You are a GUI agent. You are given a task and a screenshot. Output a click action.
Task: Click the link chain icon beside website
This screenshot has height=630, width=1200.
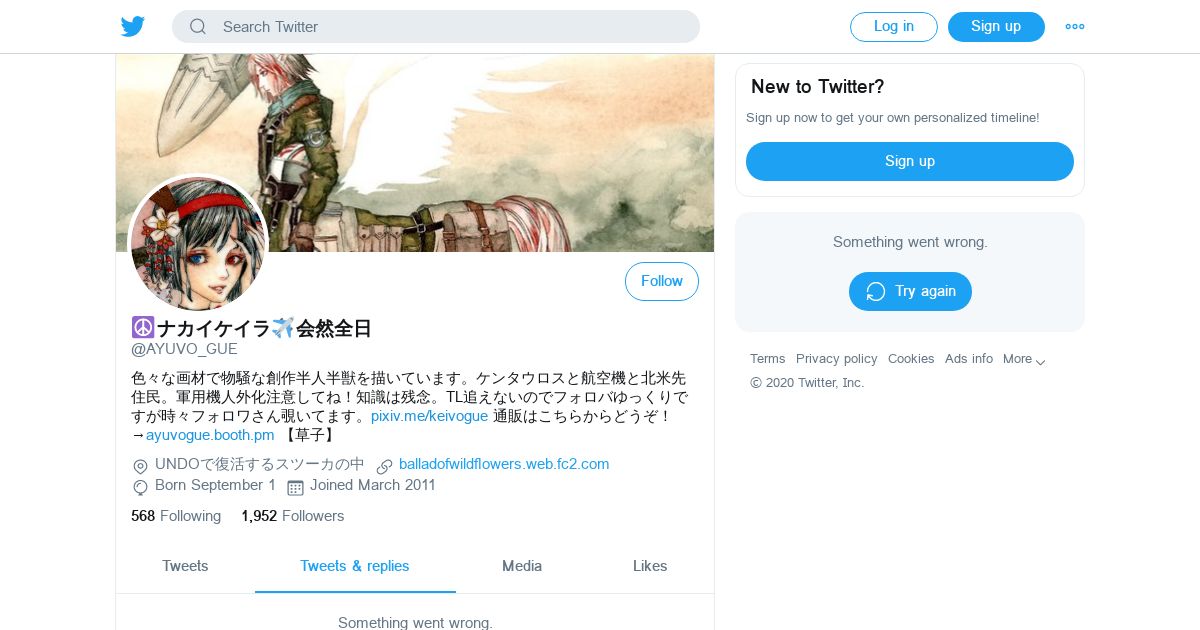tap(384, 466)
